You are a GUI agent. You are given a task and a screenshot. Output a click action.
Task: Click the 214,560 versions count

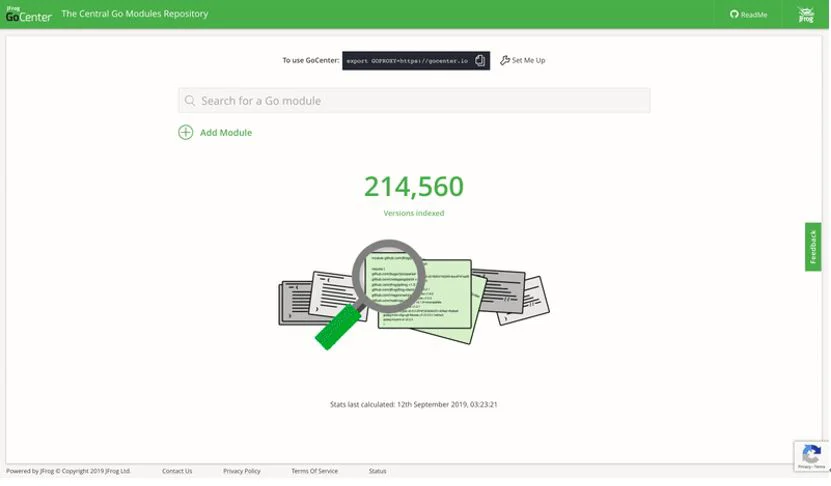(x=414, y=187)
